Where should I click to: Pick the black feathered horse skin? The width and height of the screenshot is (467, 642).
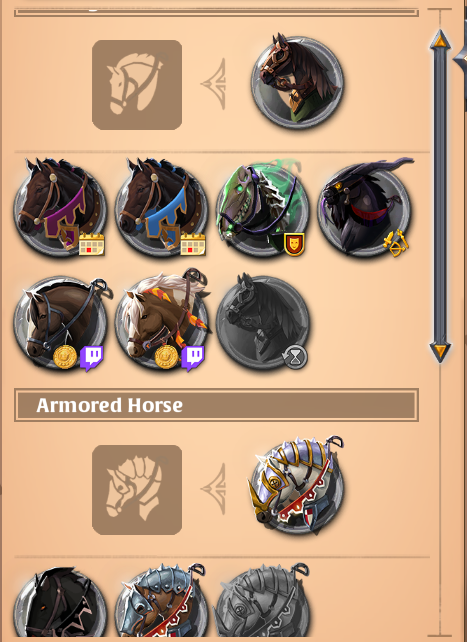364,208
